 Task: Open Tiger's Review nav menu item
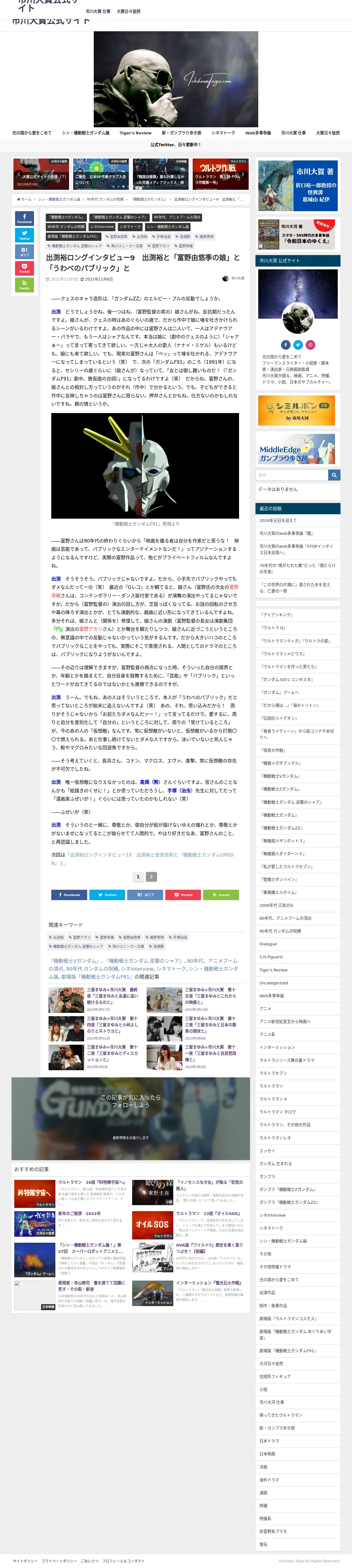(x=136, y=133)
